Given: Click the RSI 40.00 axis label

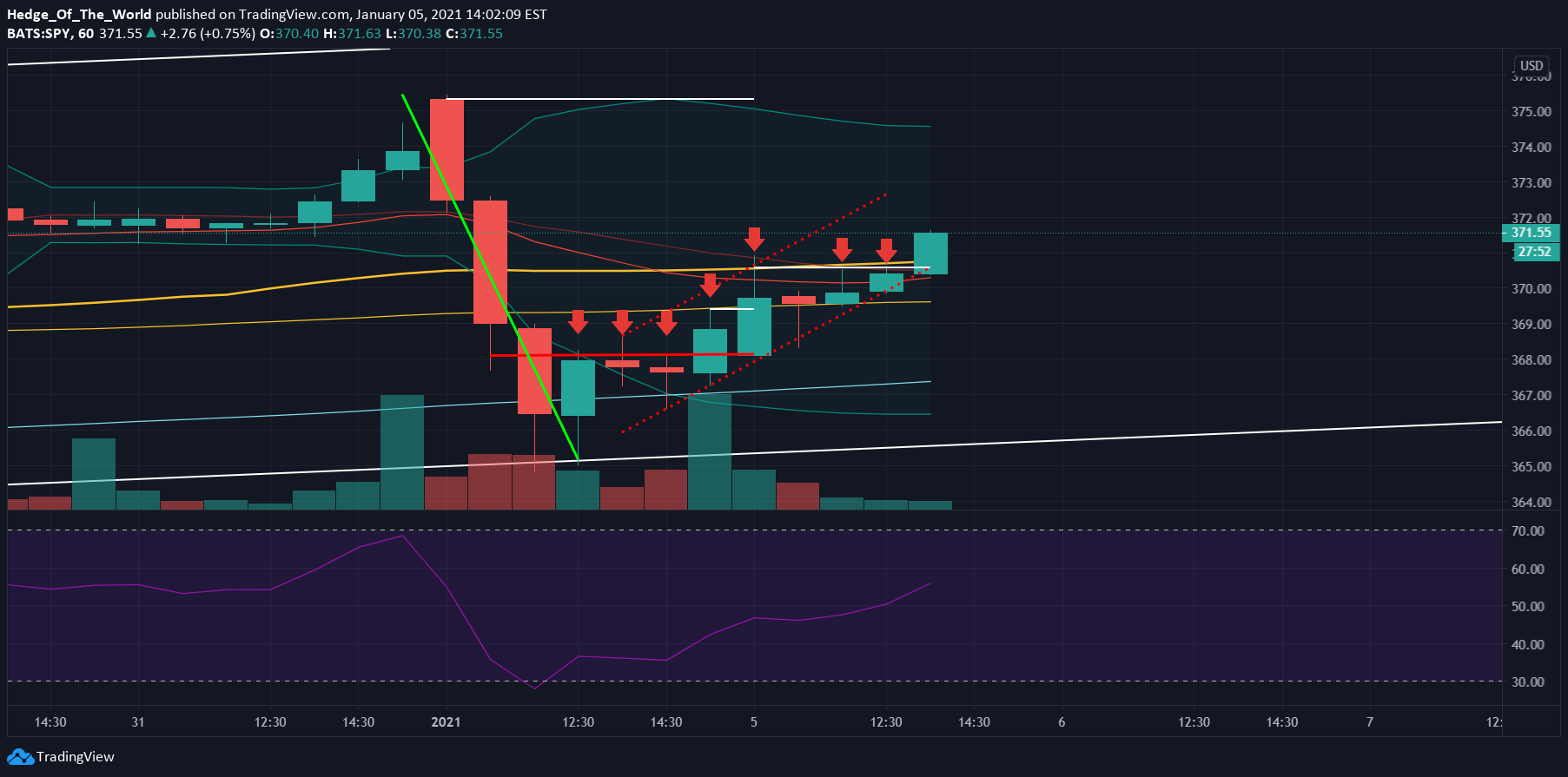Looking at the screenshot, I should 1528,645.
